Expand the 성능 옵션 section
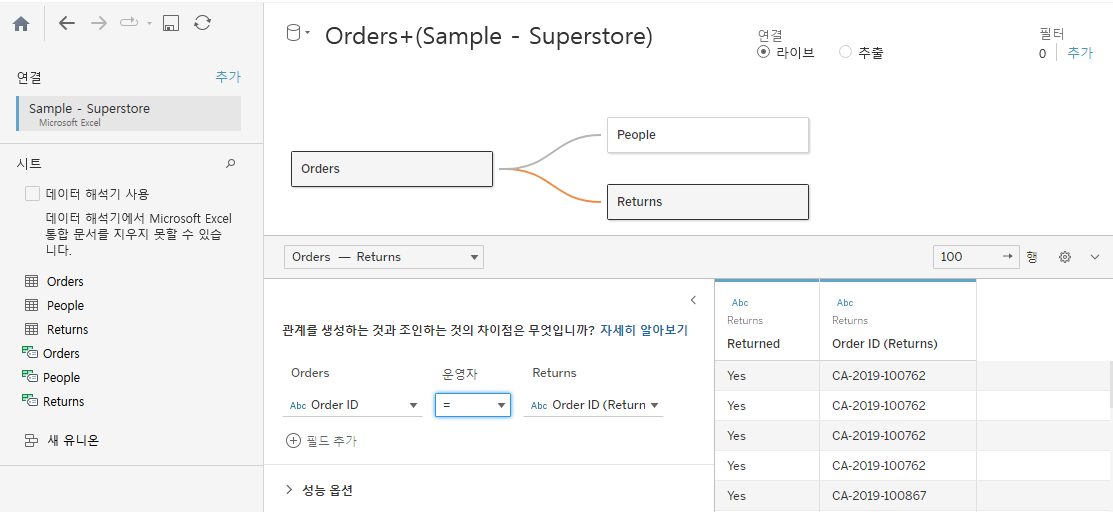 click(x=290, y=489)
